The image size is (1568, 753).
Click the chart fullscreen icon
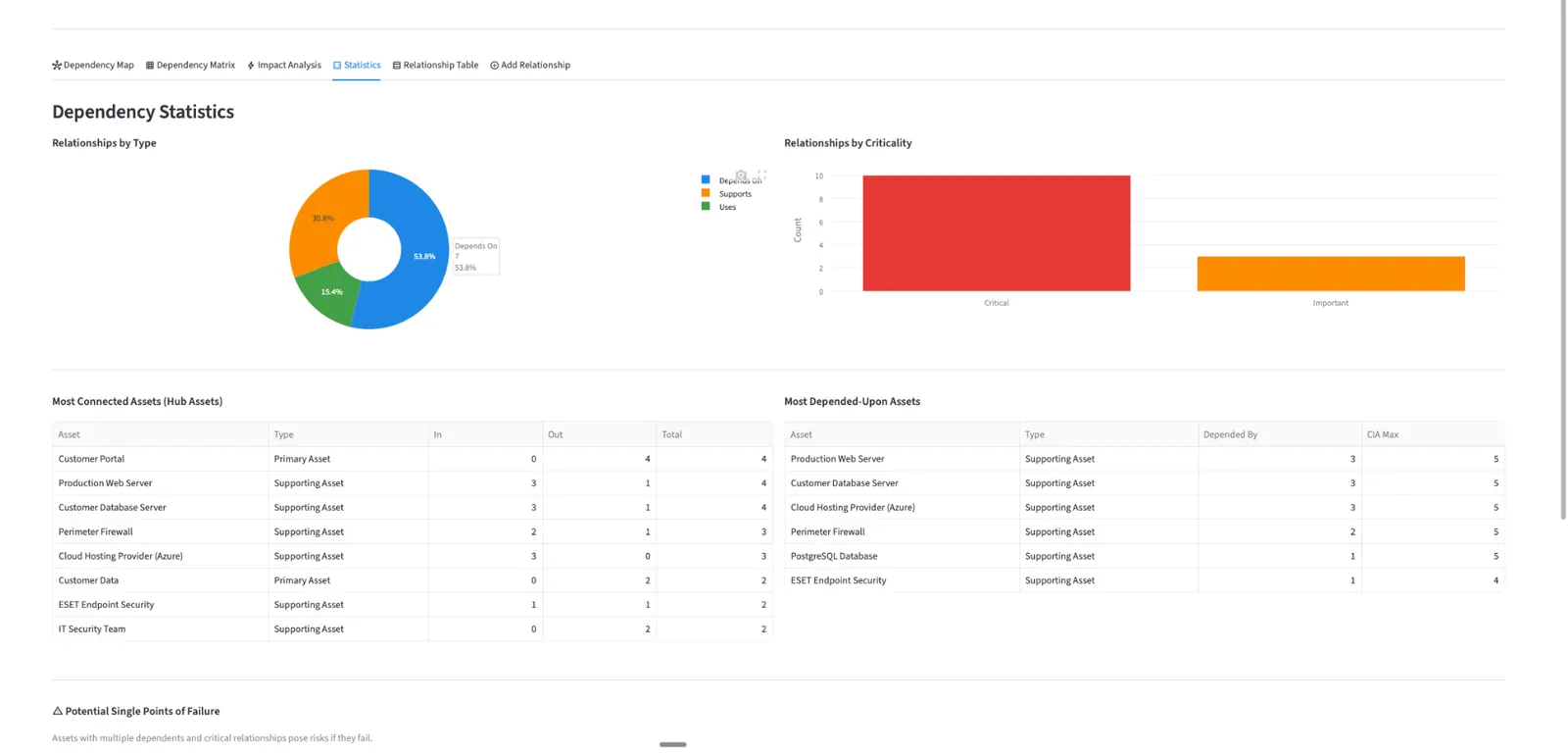tap(761, 176)
